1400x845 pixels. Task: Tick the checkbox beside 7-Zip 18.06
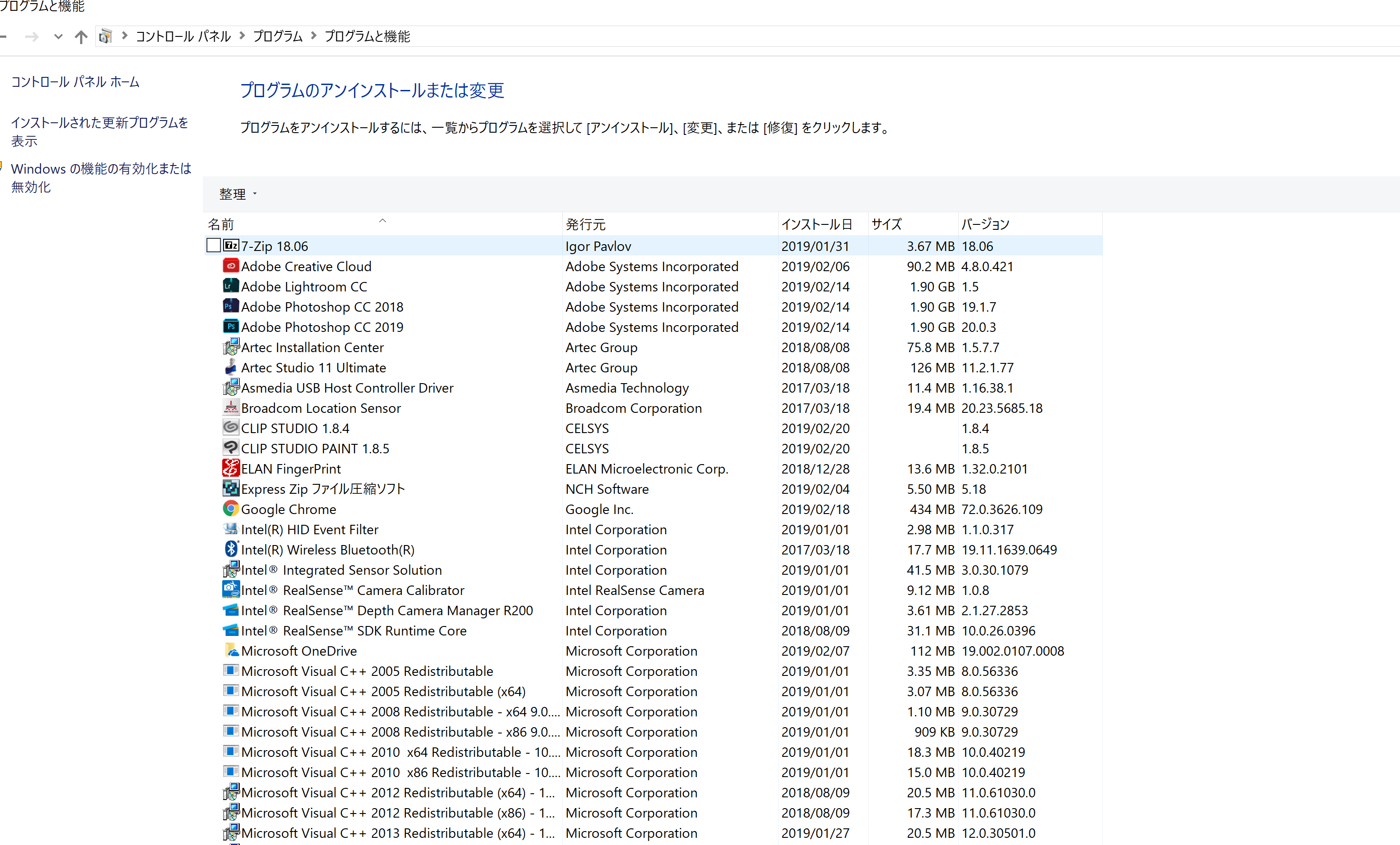pos(214,246)
